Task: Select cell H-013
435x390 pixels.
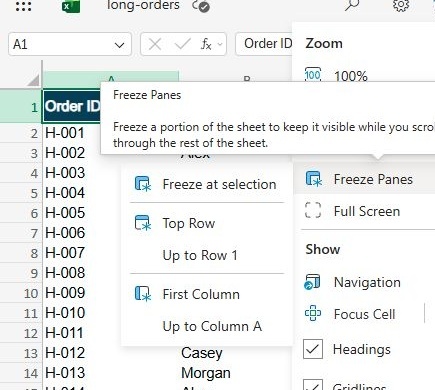Action: [x=110, y=373]
